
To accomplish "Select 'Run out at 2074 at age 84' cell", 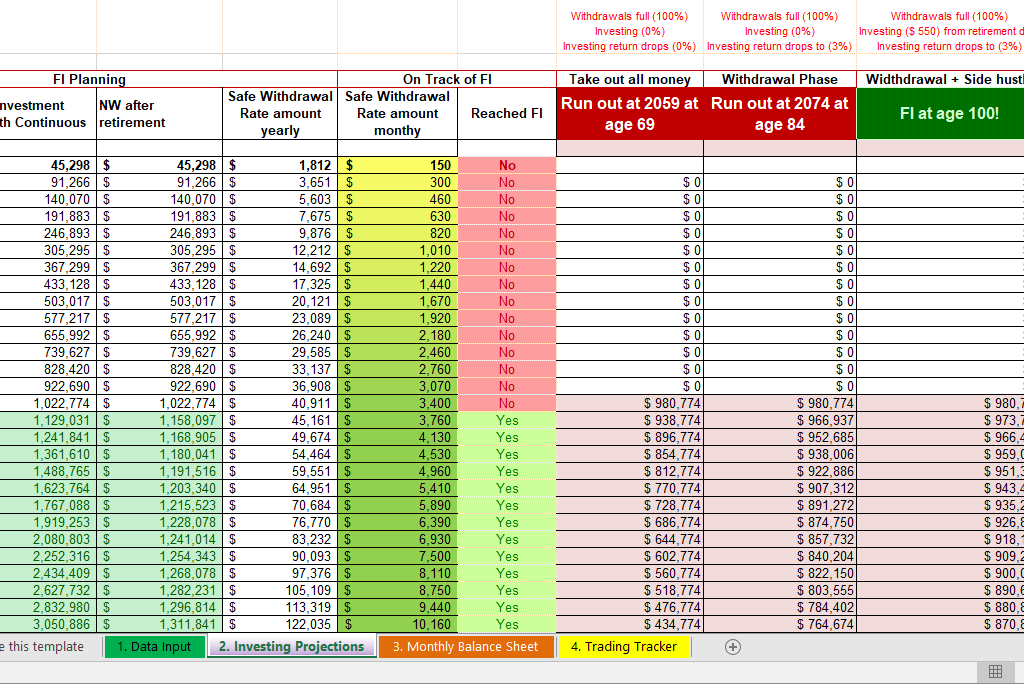I will pyautogui.click(x=780, y=114).
